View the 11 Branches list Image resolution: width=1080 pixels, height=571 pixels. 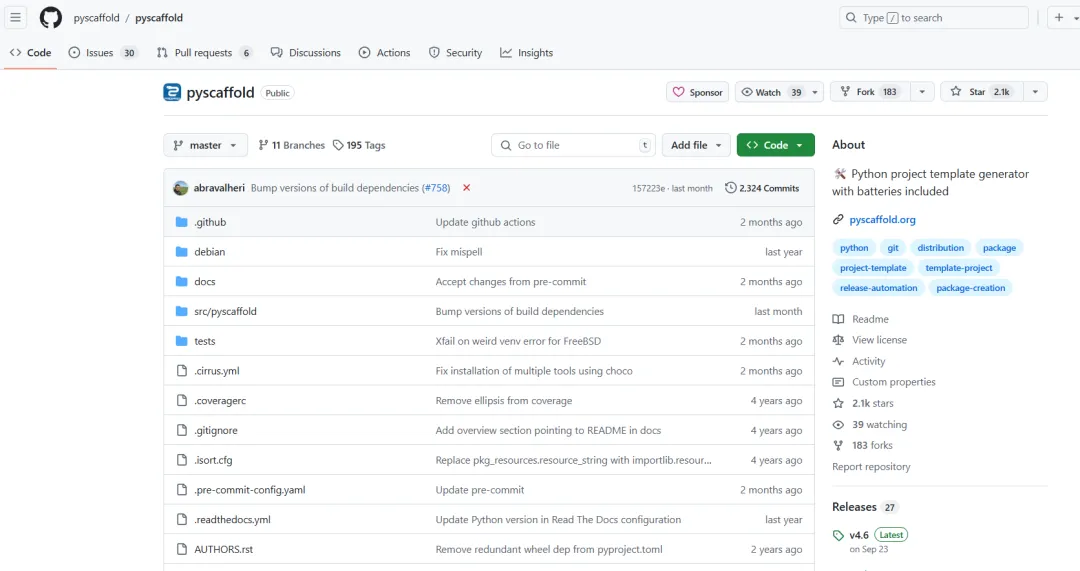point(291,145)
